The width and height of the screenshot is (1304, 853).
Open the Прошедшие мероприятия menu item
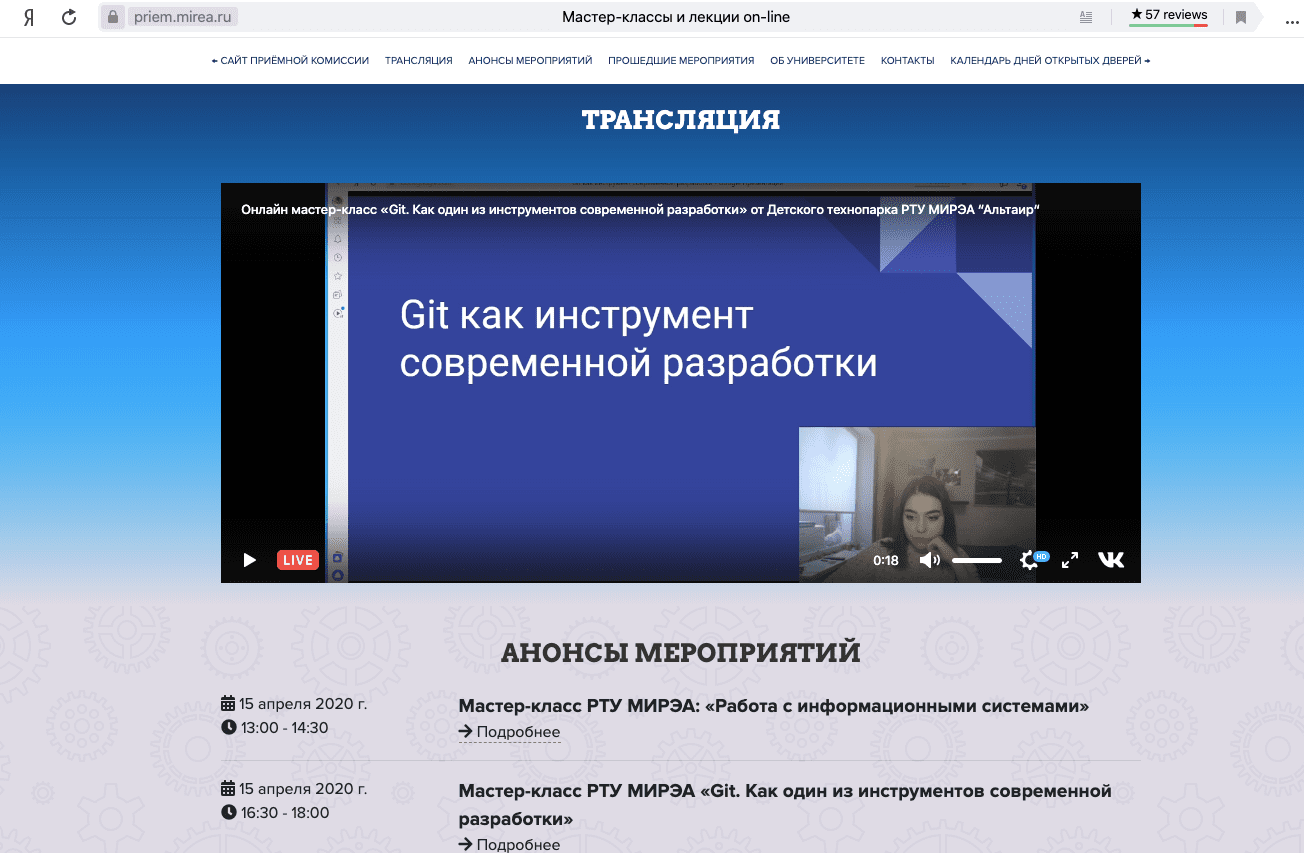681,61
